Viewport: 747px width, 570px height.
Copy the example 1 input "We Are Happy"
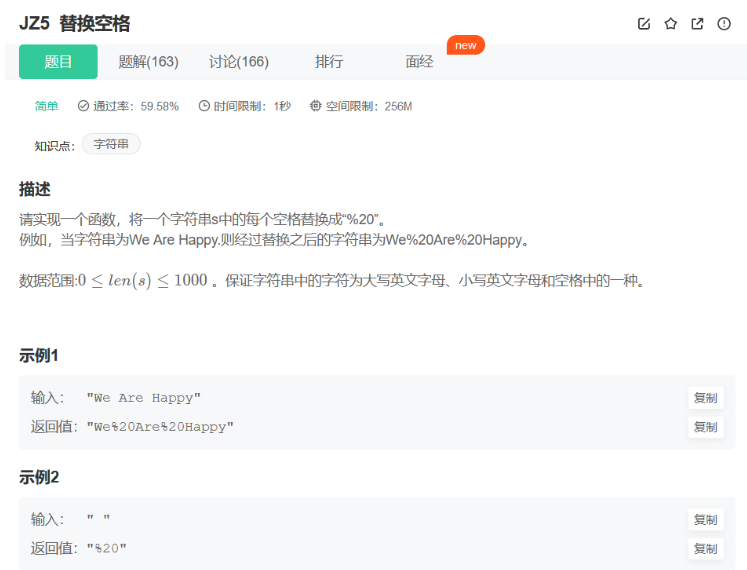click(x=706, y=398)
